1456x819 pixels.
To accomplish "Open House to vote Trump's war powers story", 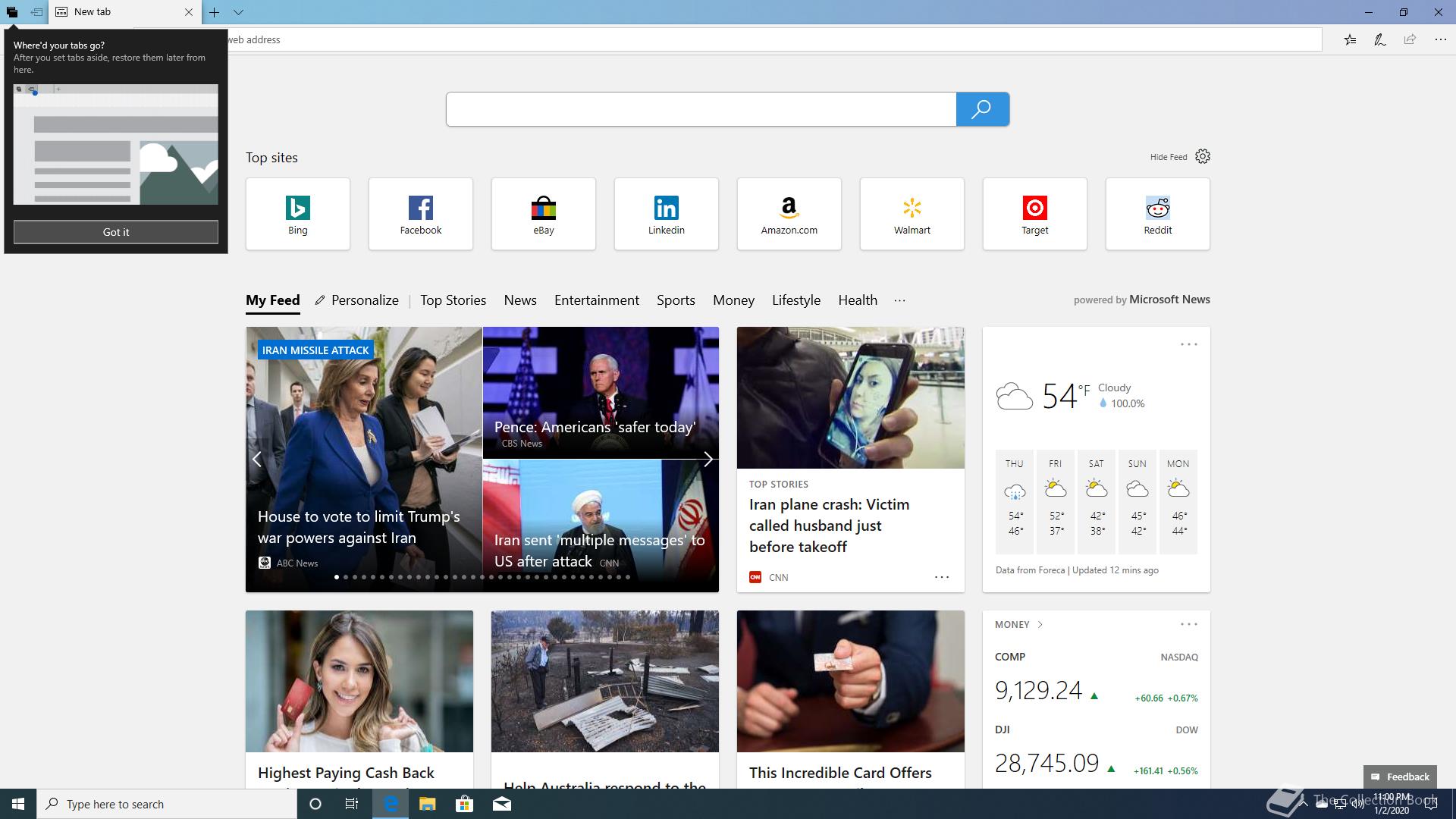I will [359, 527].
